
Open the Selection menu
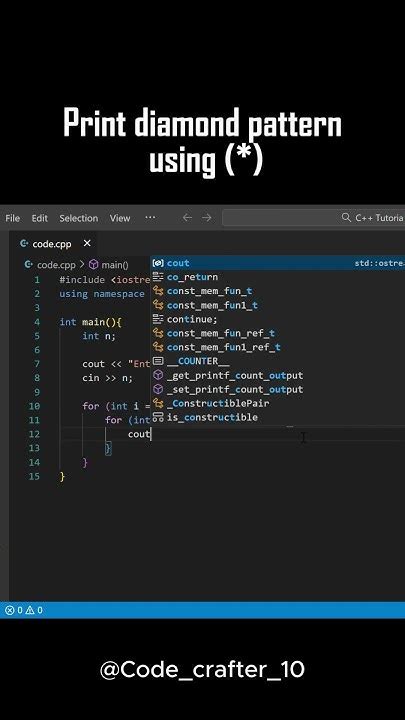79,218
